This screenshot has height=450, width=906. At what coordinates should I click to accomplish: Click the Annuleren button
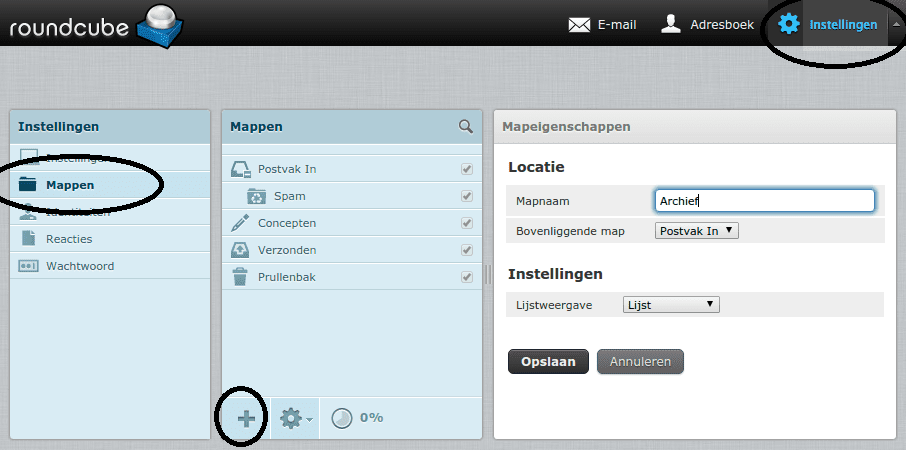[x=640, y=361]
